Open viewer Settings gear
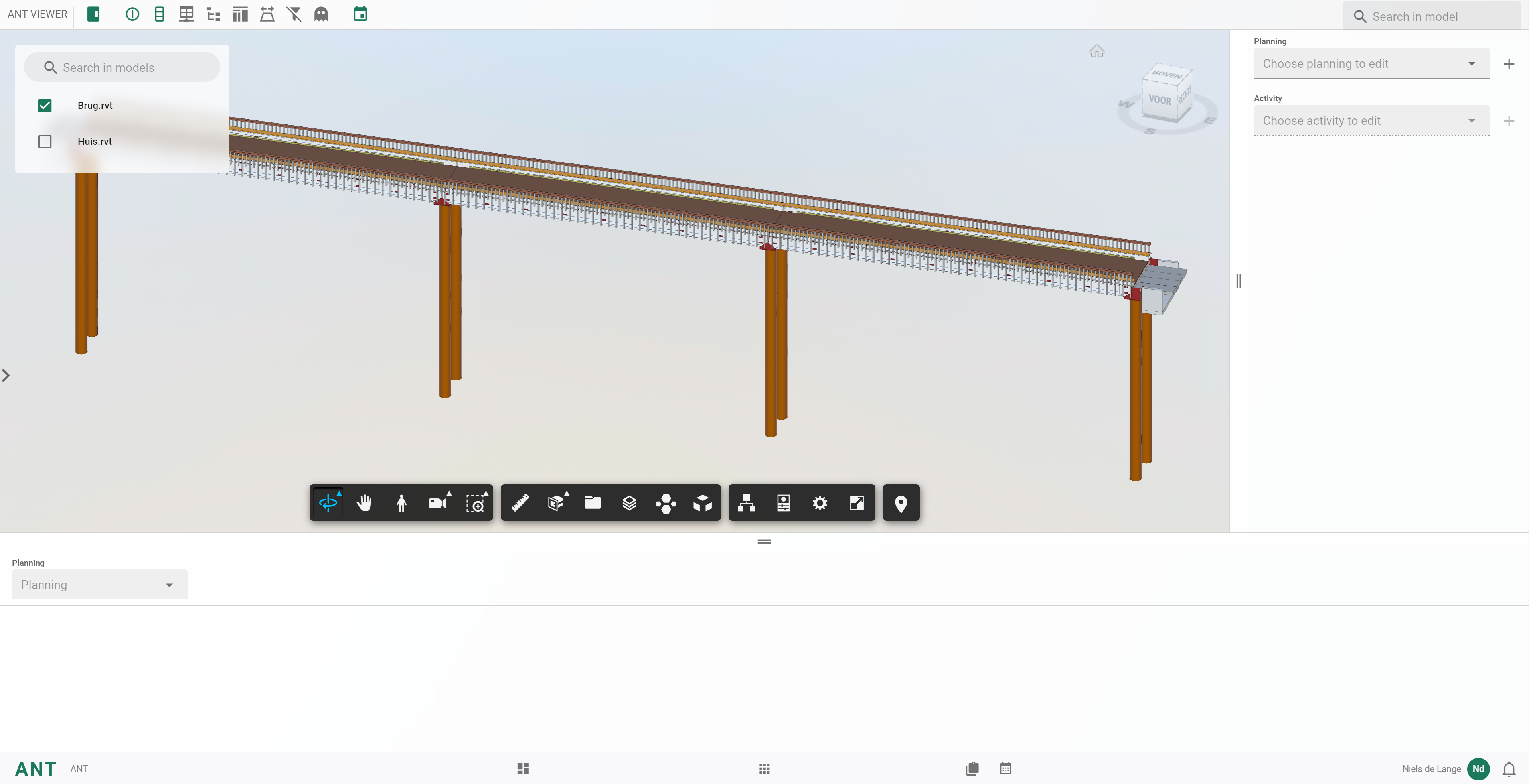Screen dimensions: 1531x784 pyautogui.click(x=820, y=503)
